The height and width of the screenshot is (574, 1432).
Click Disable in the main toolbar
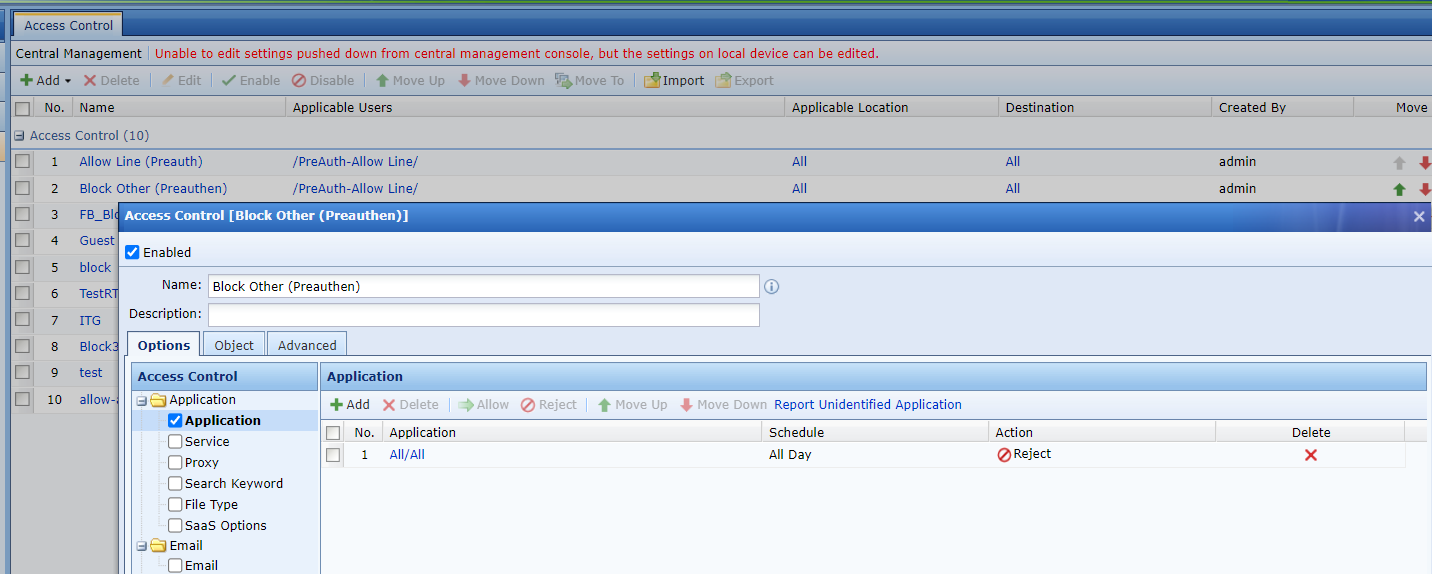pyautogui.click(x=323, y=81)
